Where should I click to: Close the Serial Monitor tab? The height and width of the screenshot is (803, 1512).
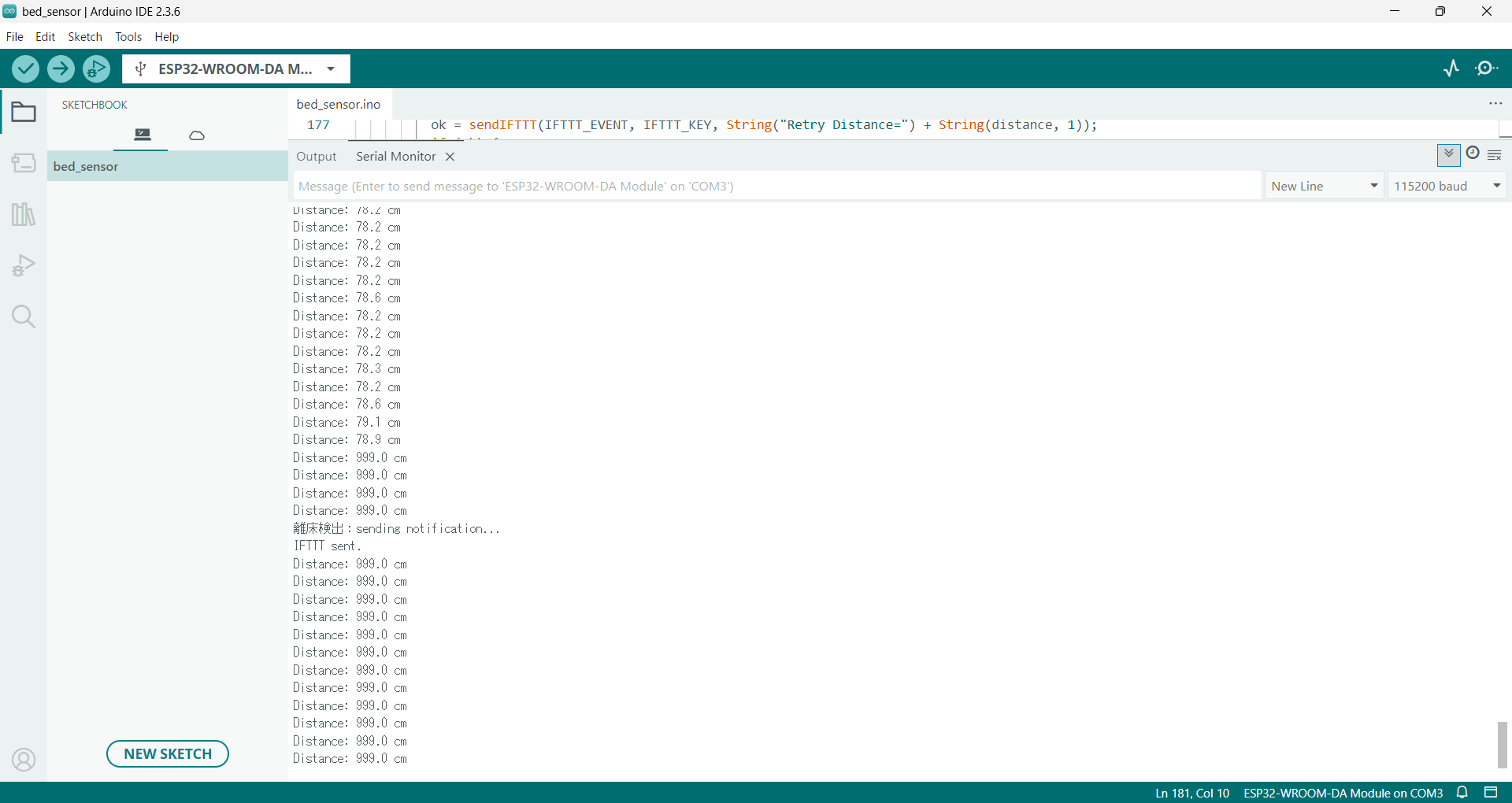click(450, 157)
